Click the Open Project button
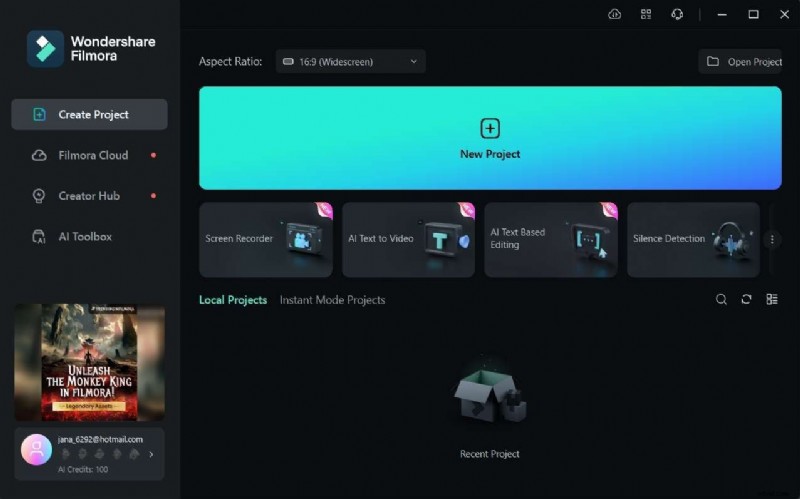The image size is (800, 499). pyautogui.click(x=741, y=62)
